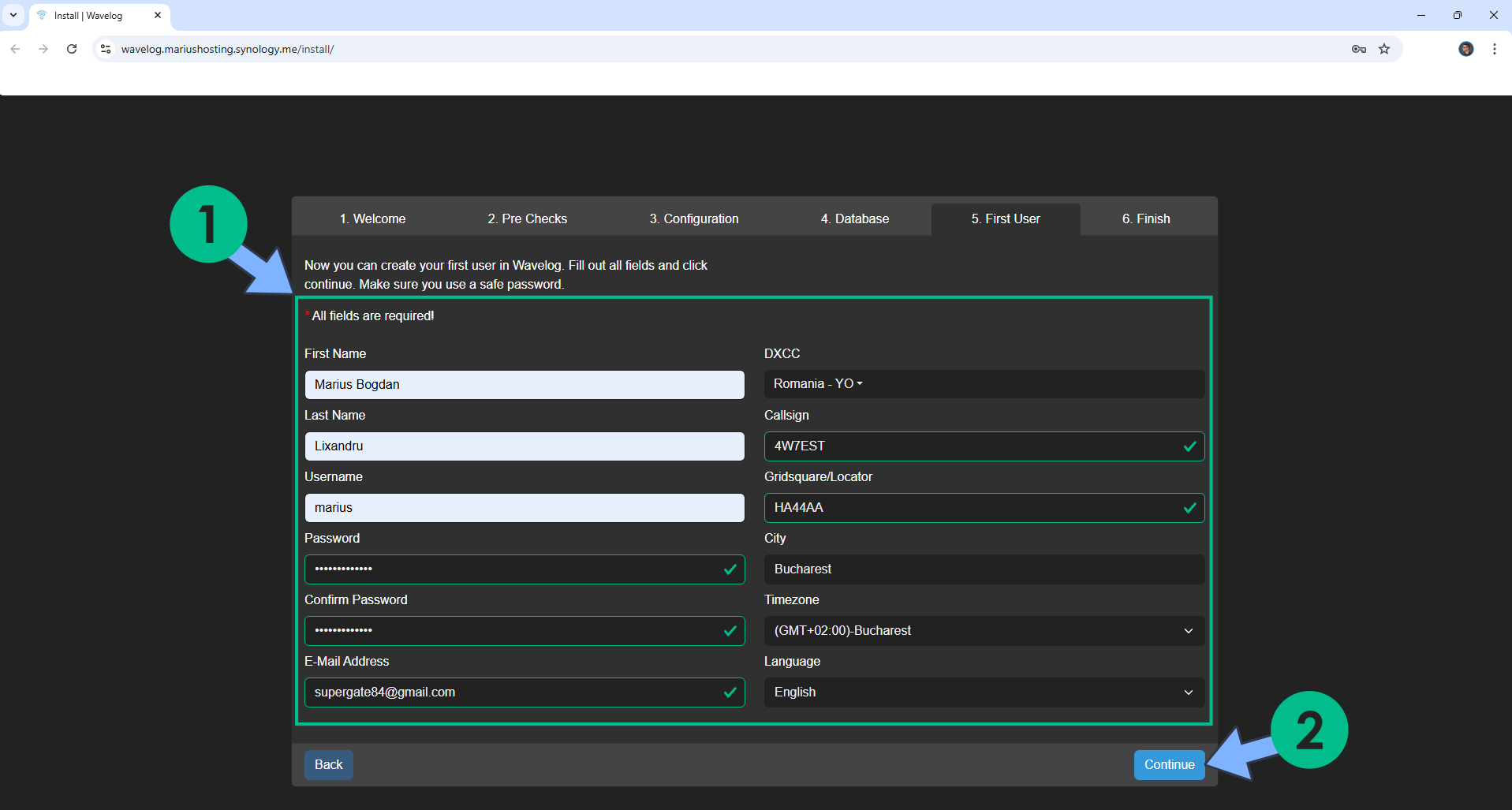The image size is (1512, 810).
Task: Click the Wavelog tab favicon
Action: tap(40, 15)
